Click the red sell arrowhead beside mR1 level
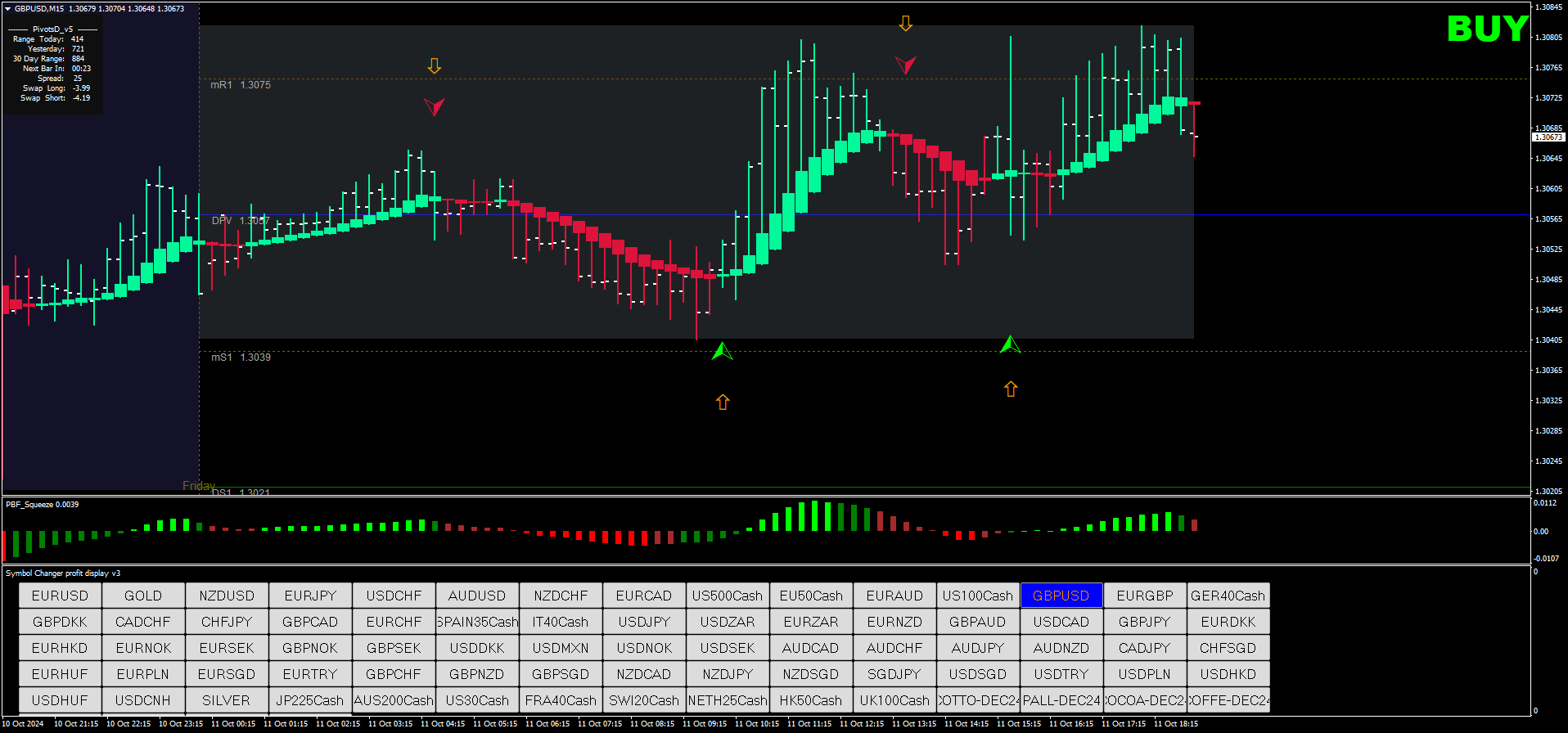 pyautogui.click(x=434, y=106)
